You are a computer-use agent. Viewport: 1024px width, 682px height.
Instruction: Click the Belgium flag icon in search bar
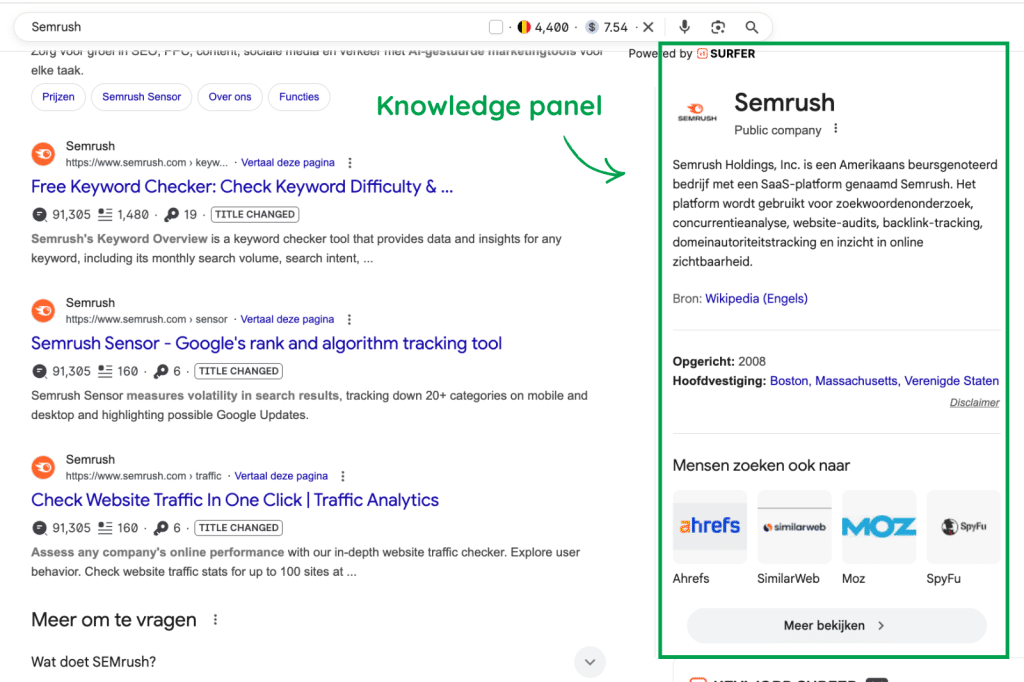[524, 27]
